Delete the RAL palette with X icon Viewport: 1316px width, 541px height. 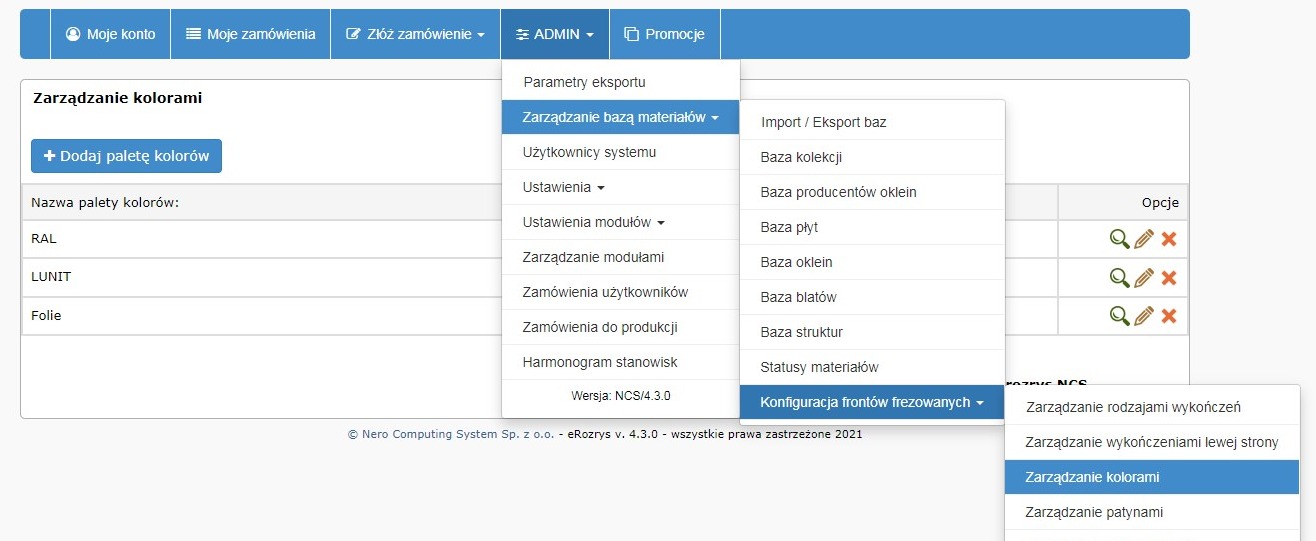(x=1168, y=239)
